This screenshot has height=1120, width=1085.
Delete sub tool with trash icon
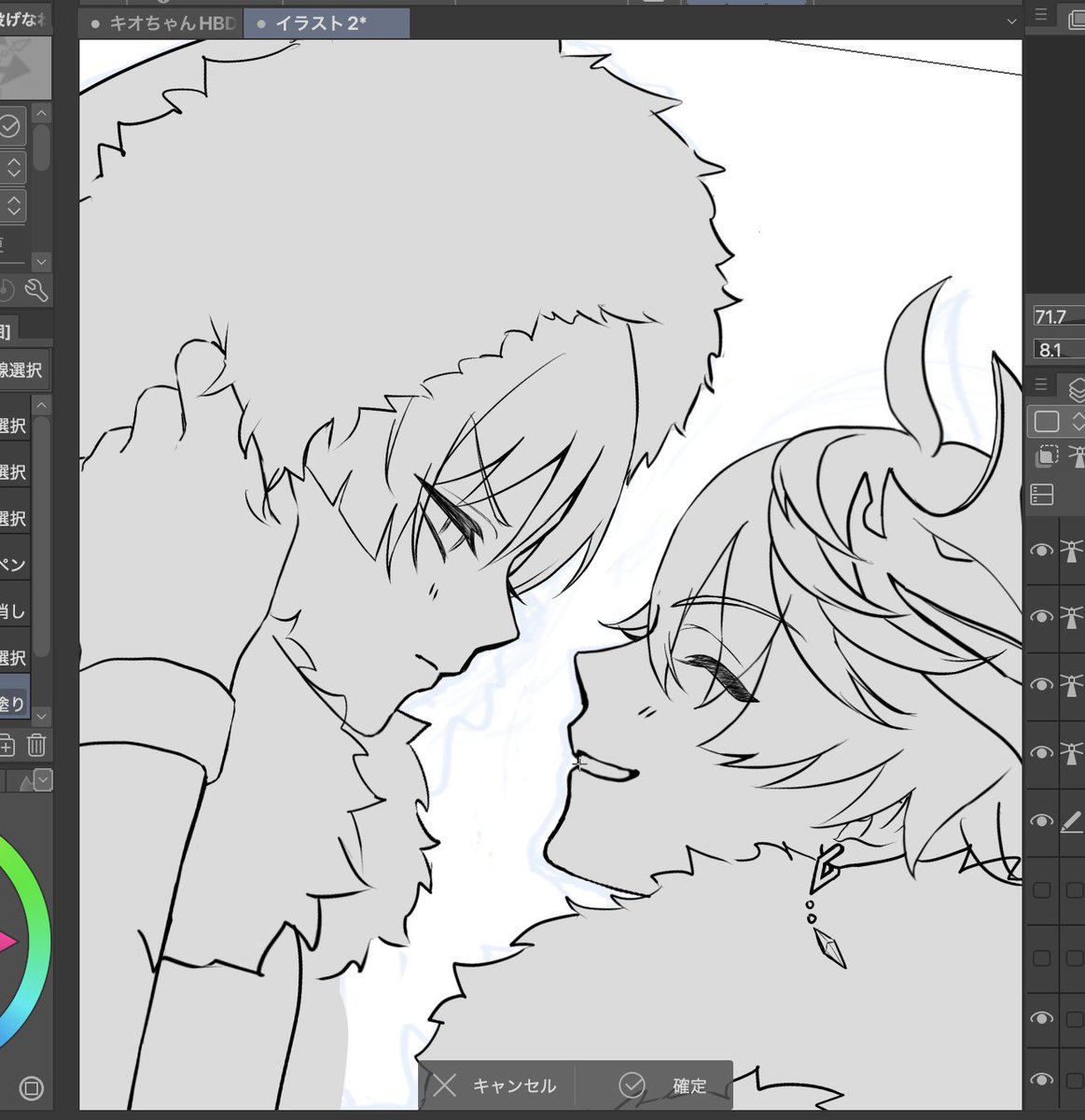(x=36, y=745)
